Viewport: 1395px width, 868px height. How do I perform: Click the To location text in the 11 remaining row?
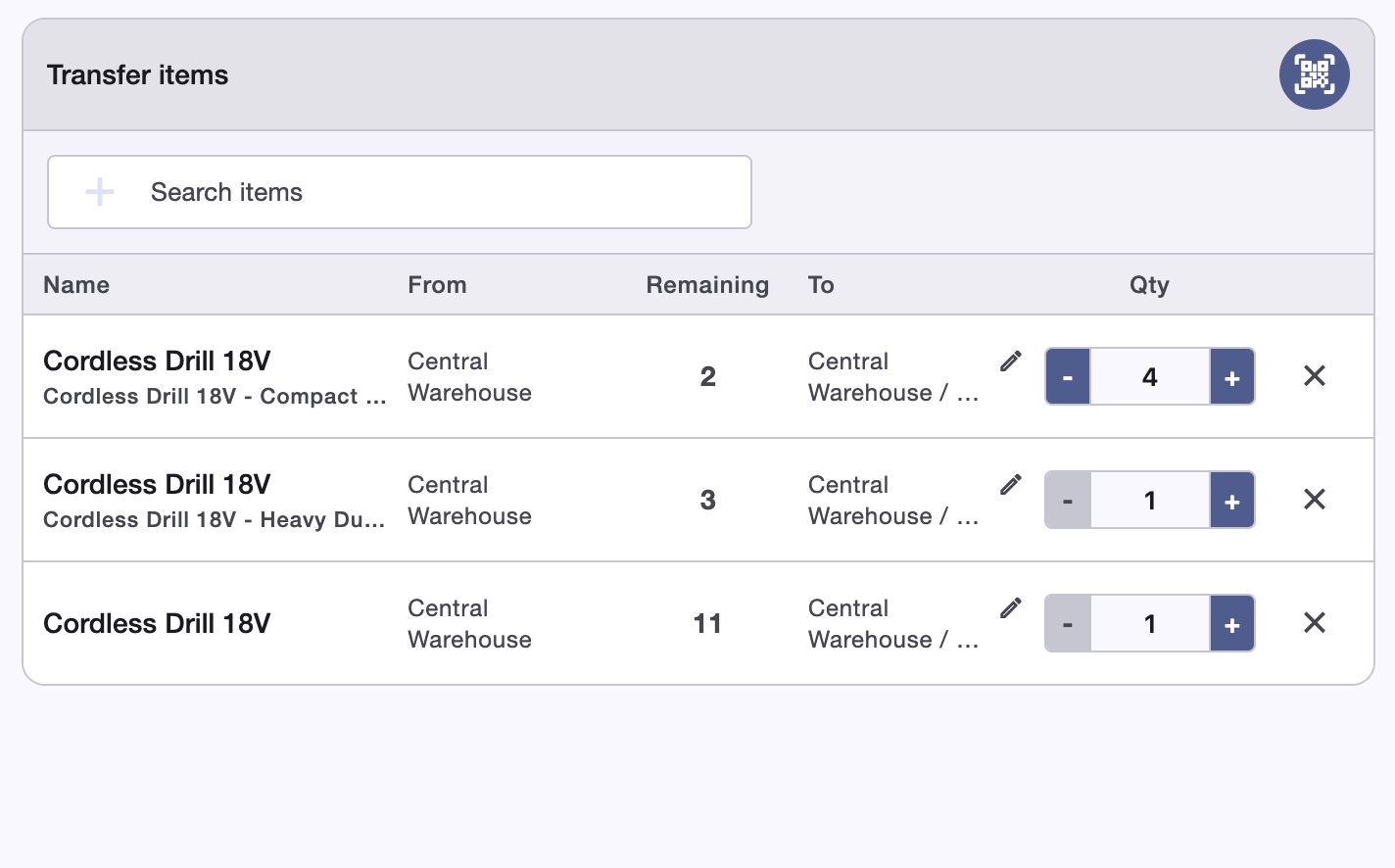(x=893, y=624)
